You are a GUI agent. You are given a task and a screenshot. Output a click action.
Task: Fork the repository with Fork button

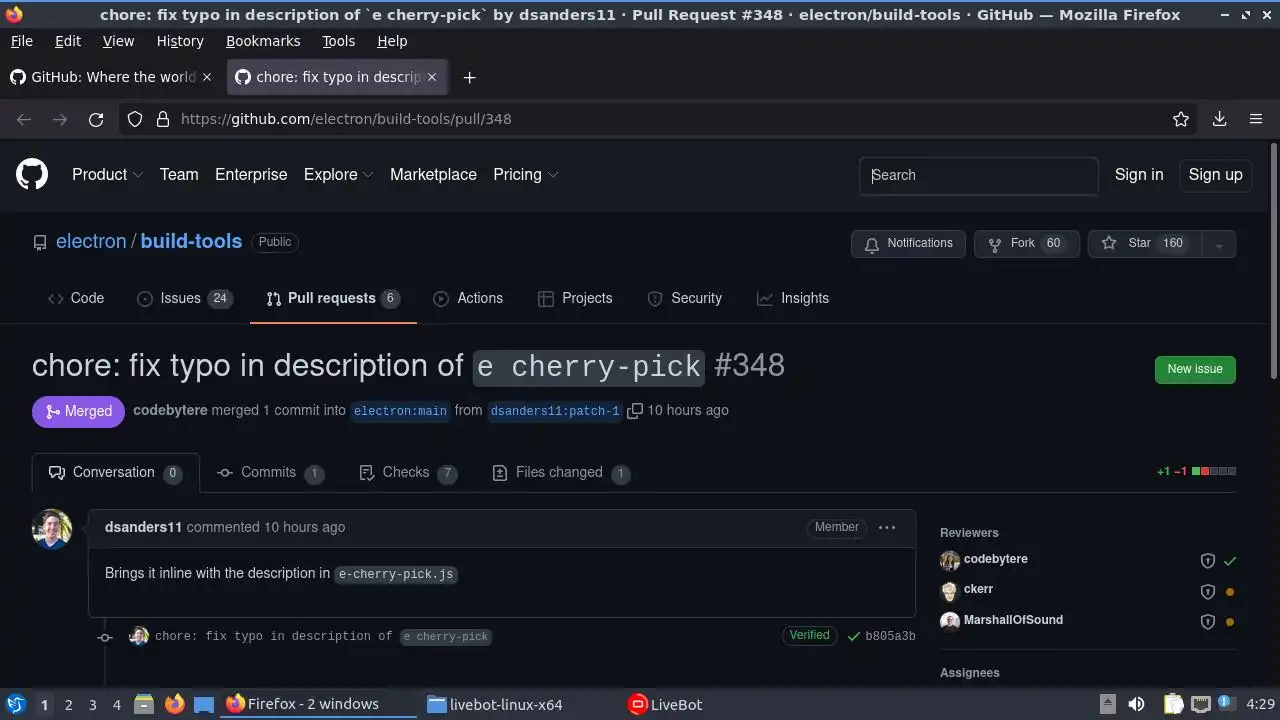coord(1027,243)
